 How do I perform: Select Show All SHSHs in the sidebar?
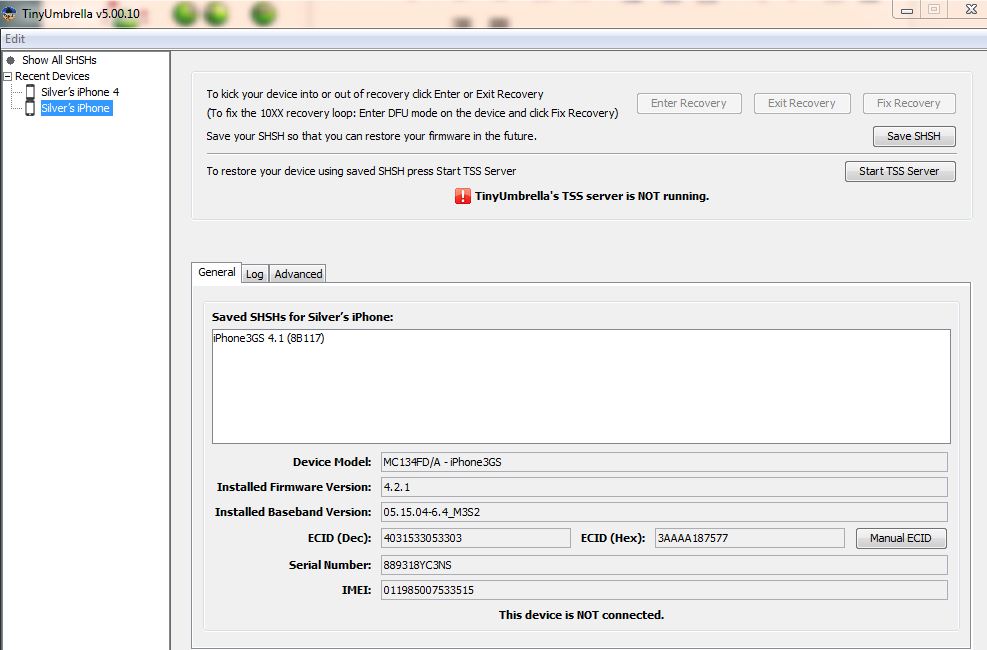click(x=59, y=60)
